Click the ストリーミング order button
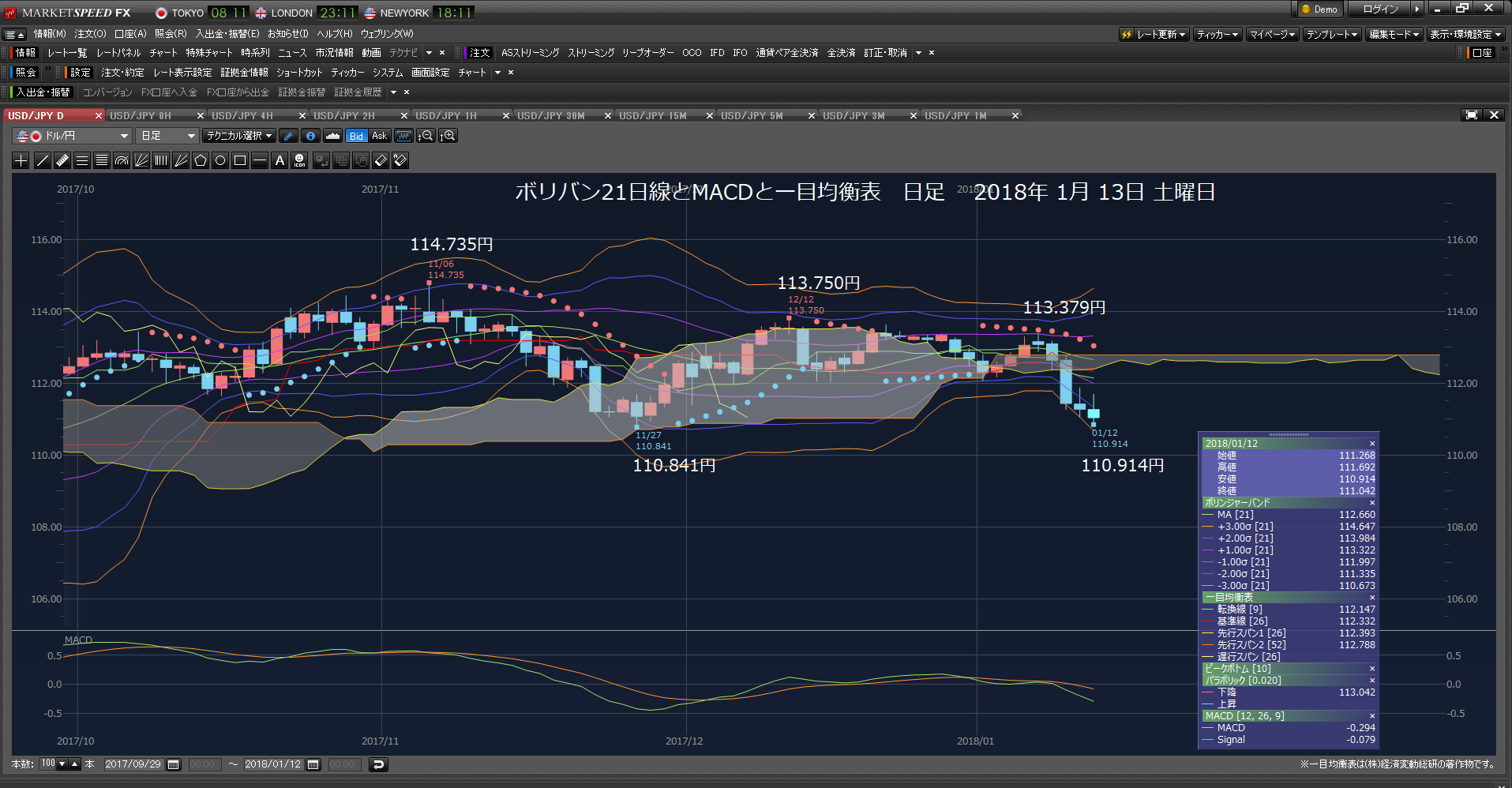Viewport: 1512px width, 788px height. coord(591,53)
